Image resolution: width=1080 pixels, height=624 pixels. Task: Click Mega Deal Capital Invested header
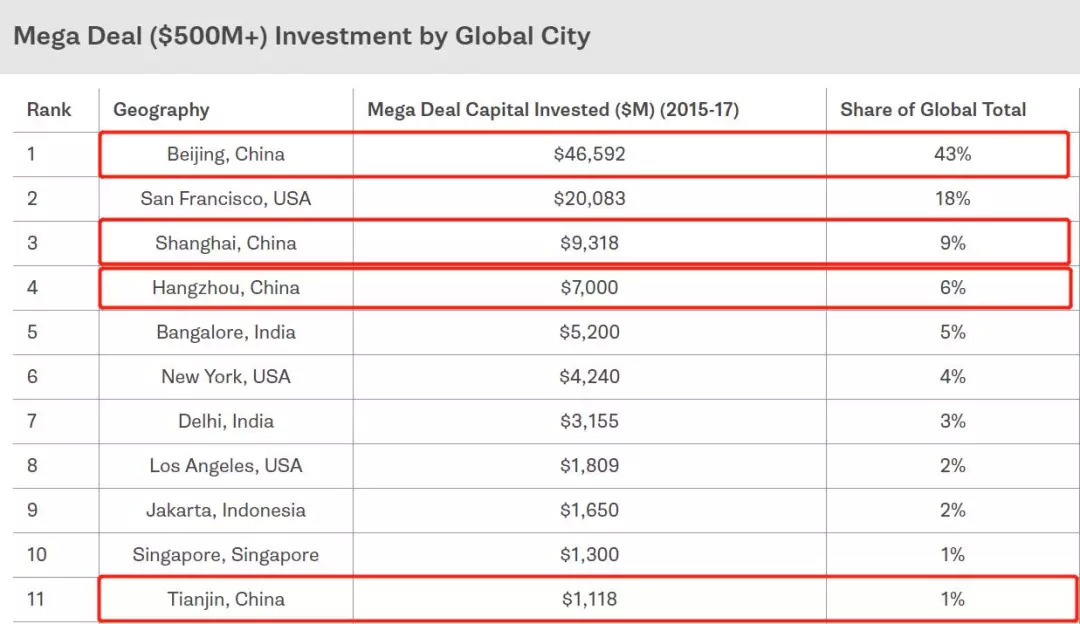tap(553, 110)
